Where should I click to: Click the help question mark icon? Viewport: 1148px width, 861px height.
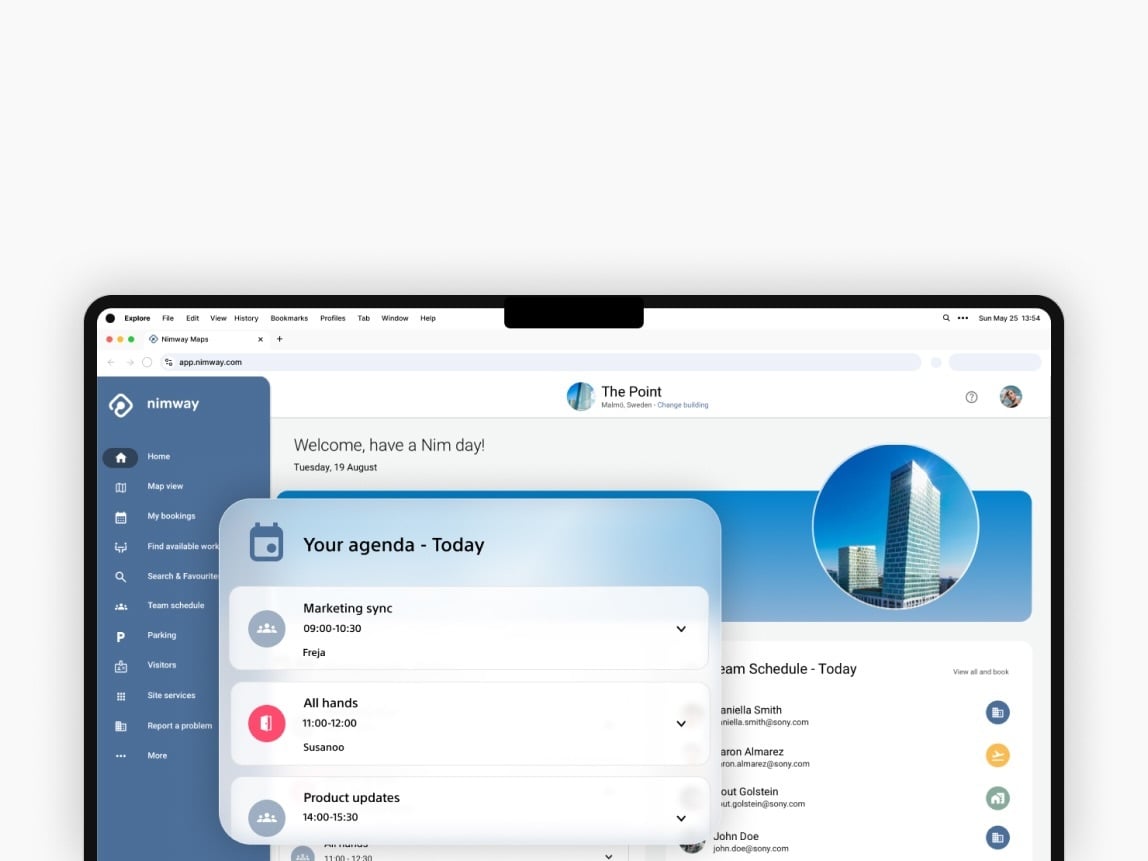pyautogui.click(x=971, y=397)
